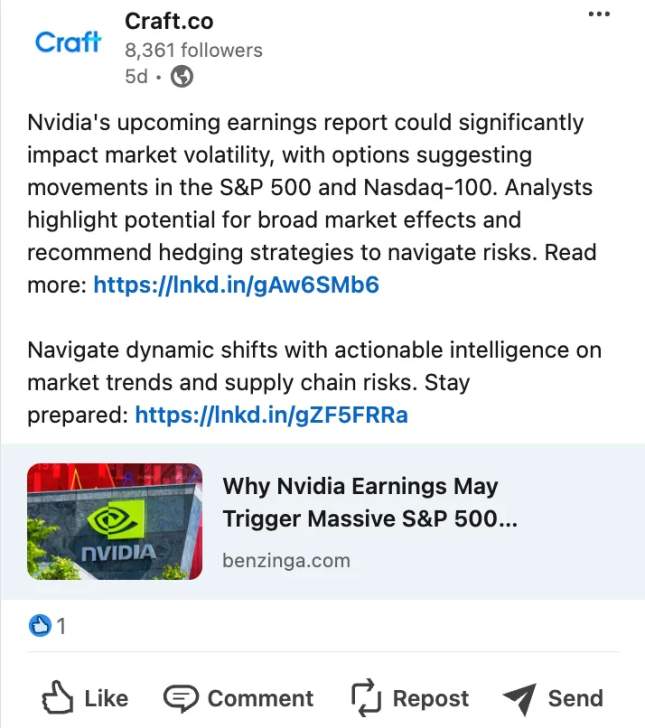This screenshot has width=645, height=728.
Task: Open the Craft.co page name
Action: coord(169,21)
